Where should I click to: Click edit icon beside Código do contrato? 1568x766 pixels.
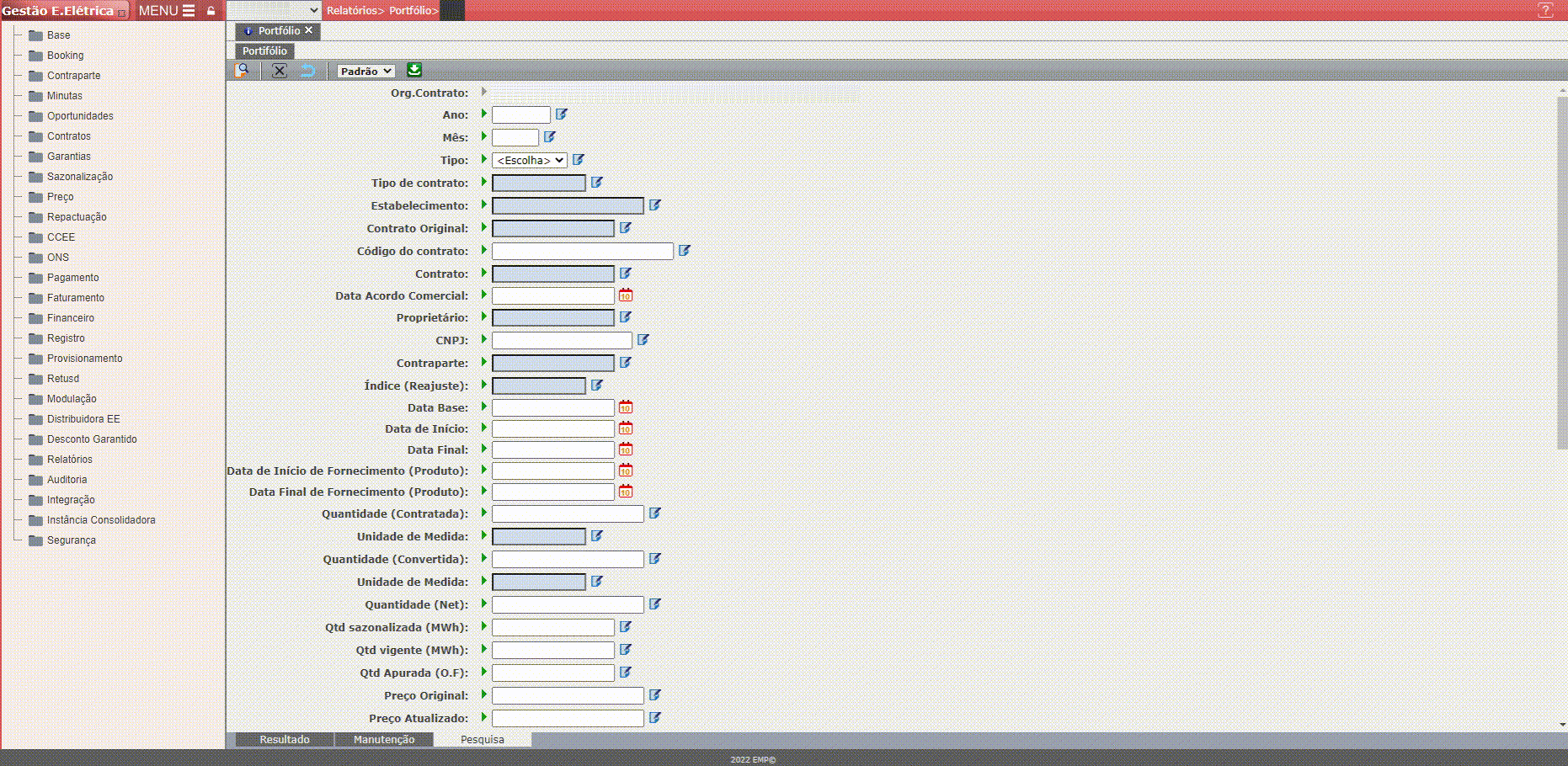685,251
